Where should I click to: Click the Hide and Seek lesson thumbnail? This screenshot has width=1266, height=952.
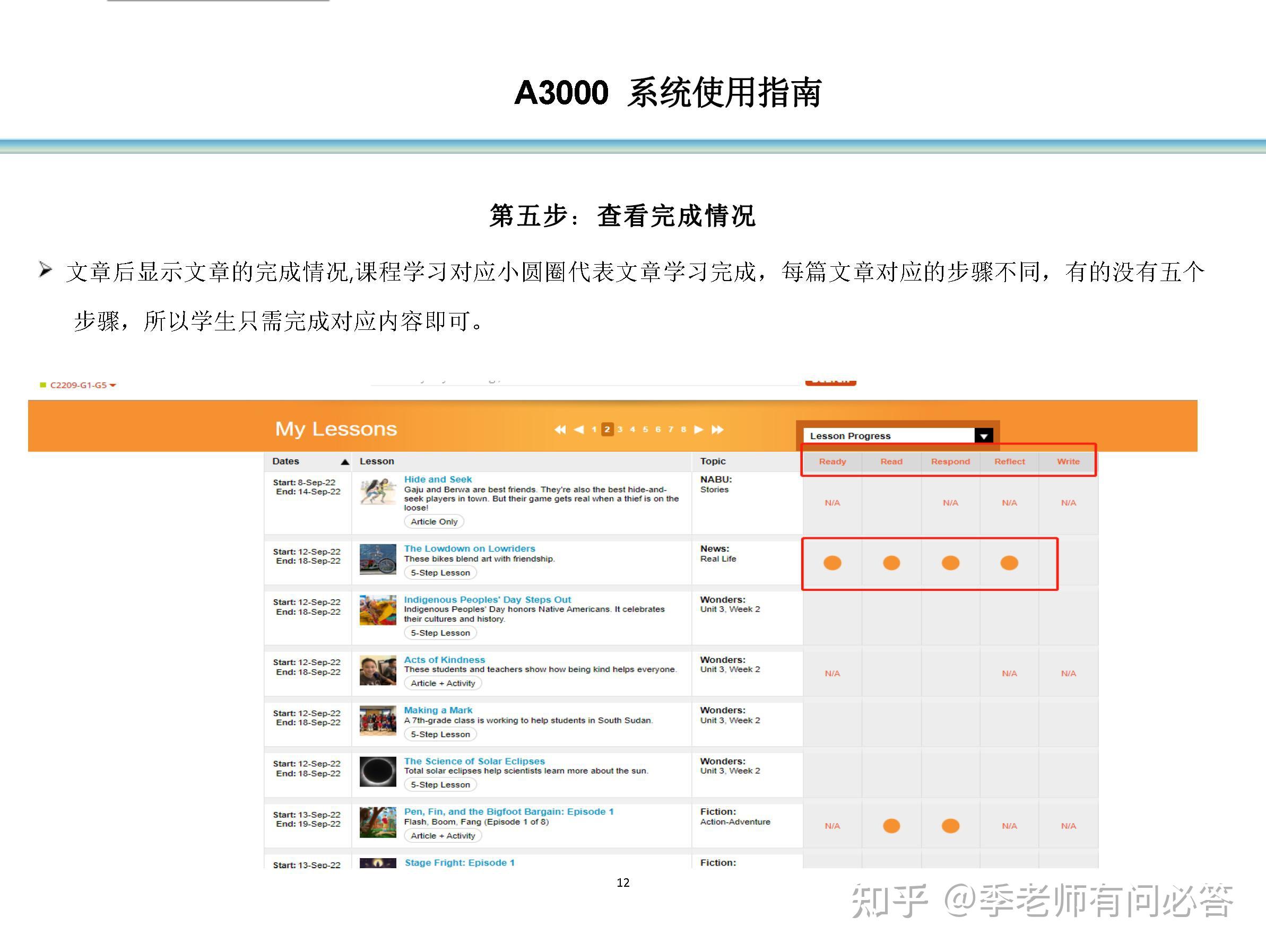[377, 492]
